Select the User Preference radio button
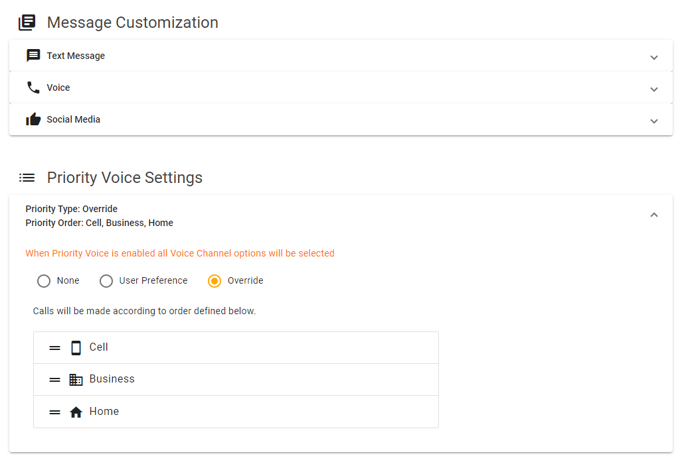This screenshot has height=466, width=688. (106, 281)
